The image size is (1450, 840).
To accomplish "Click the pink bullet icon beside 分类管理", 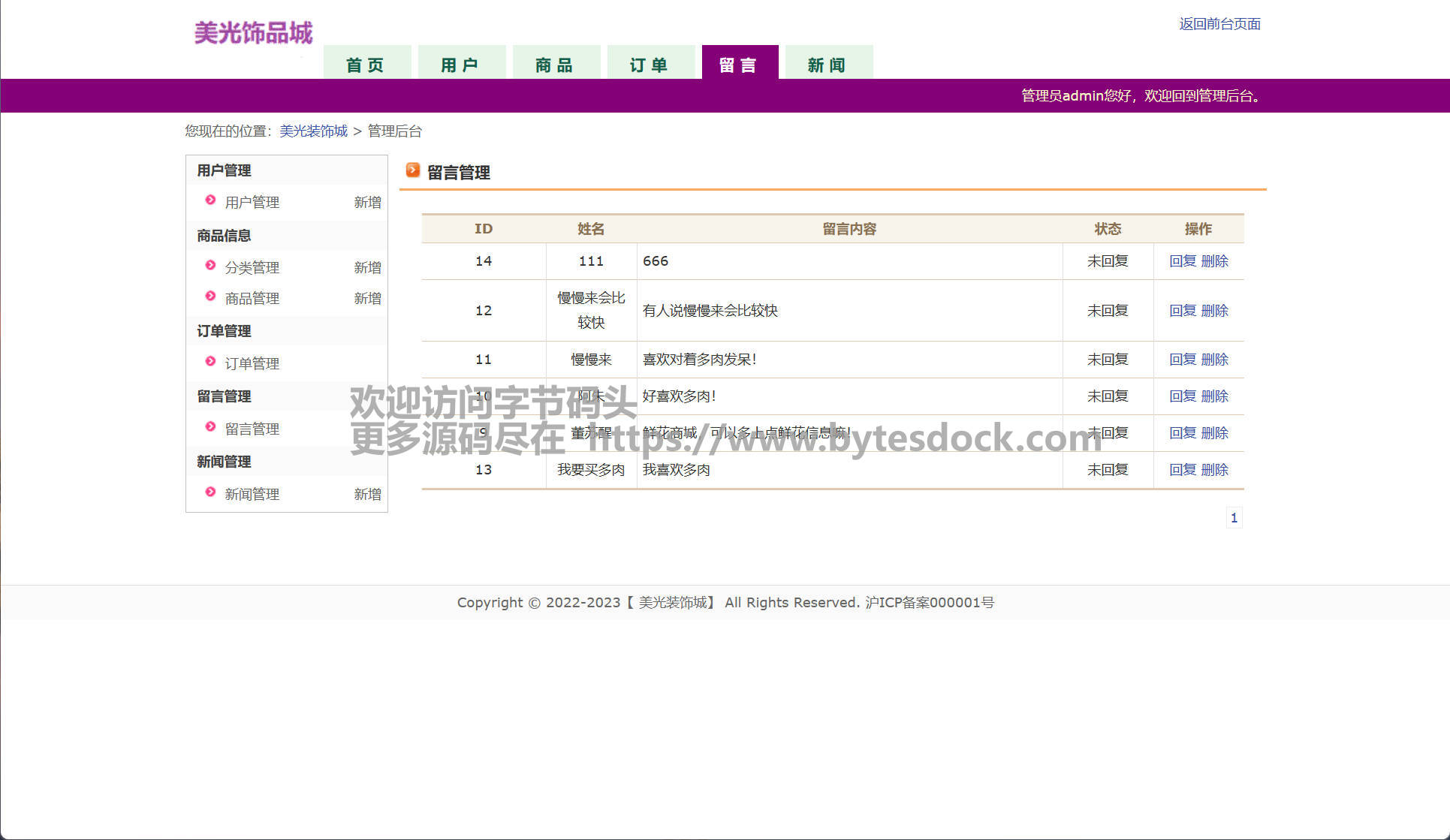I will 210,266.
